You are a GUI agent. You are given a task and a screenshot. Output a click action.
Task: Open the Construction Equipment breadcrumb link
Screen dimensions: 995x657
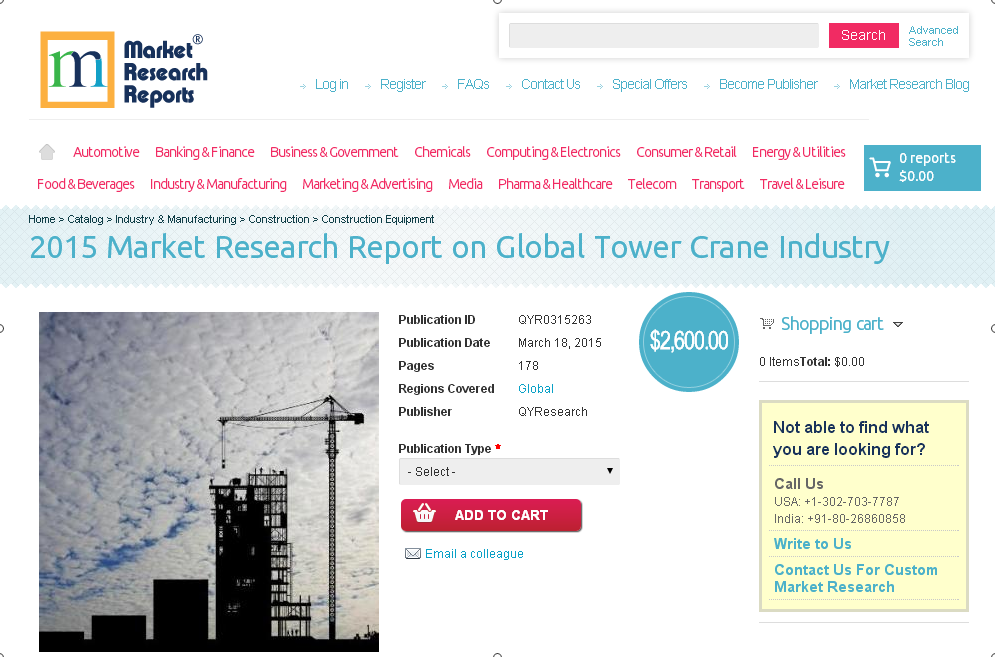pyautogui.click(x=377, y=219)
